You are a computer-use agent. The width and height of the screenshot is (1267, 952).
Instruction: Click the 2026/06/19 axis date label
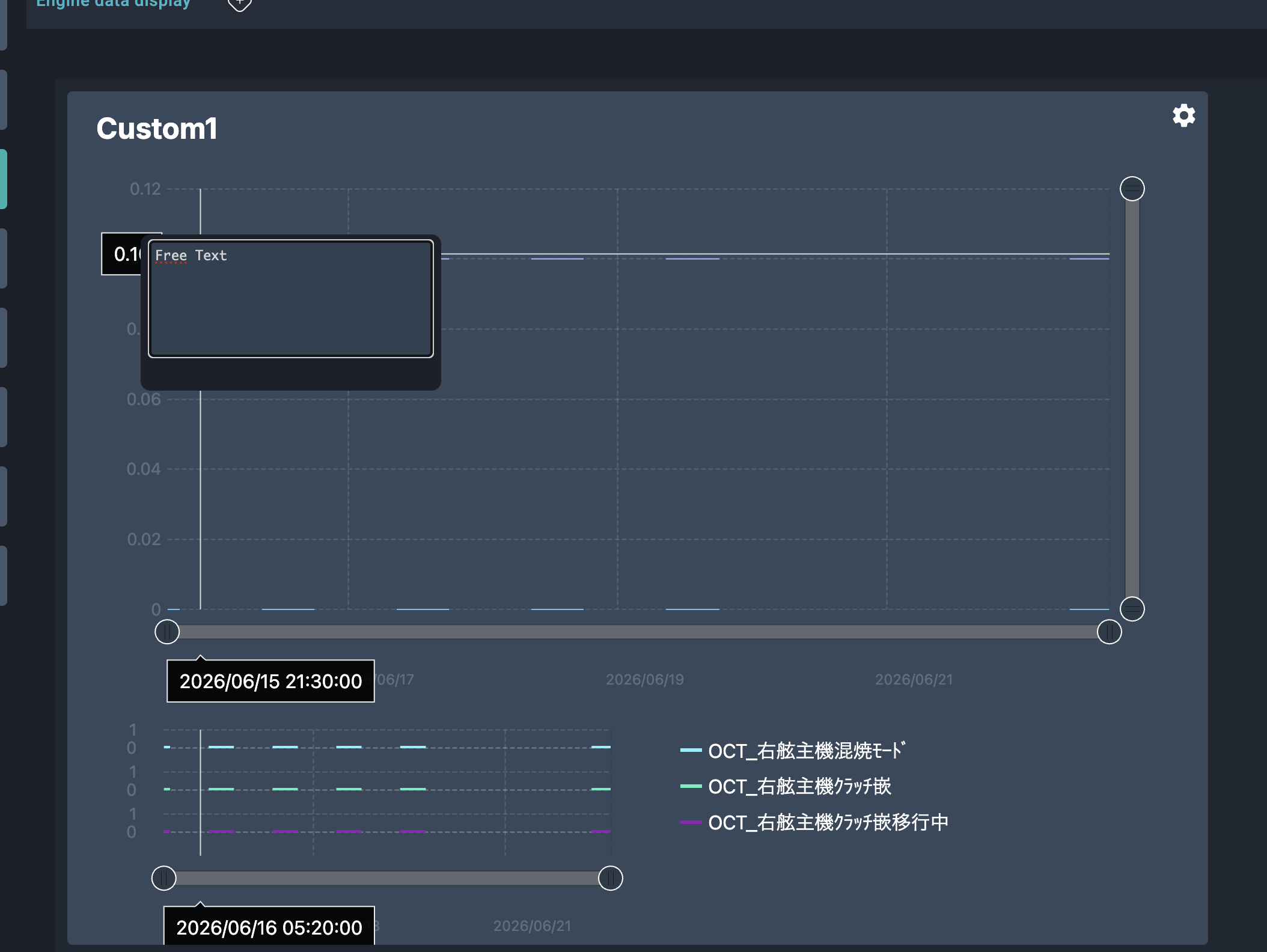coord(645,680)
